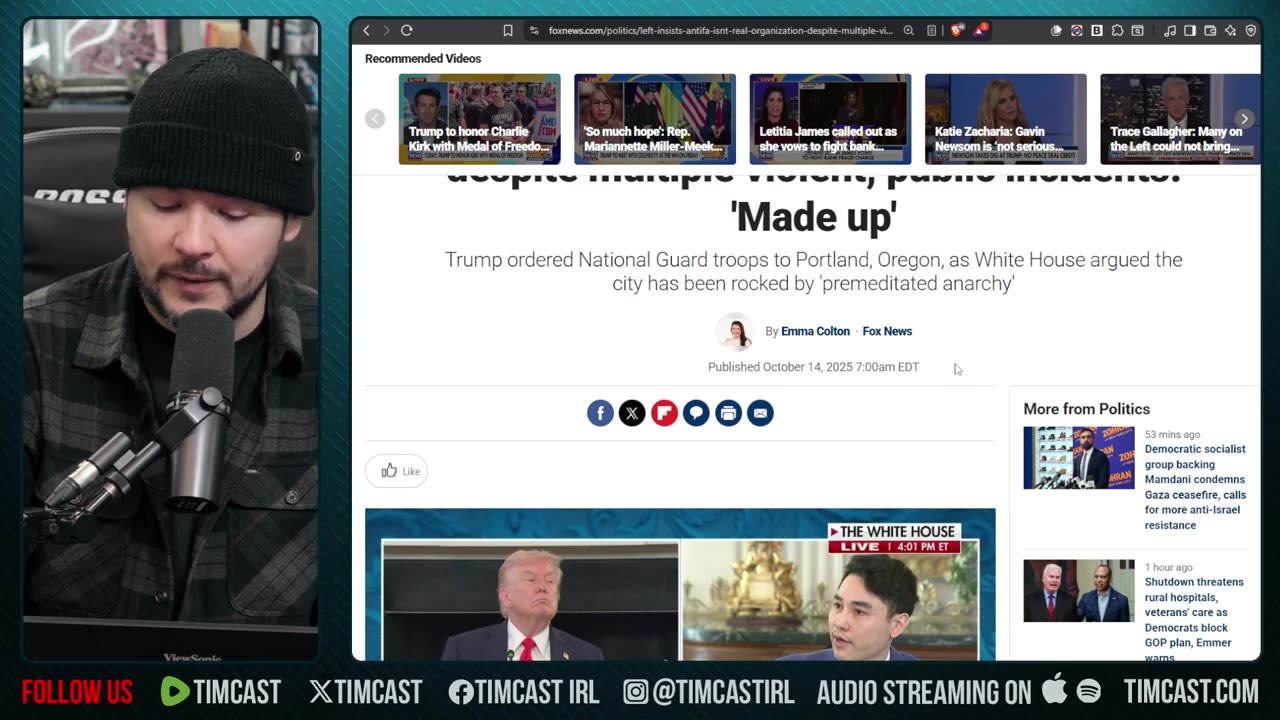Click the Mamdani story thumbnail image
The width and height of the screenshot is (1280, 720).
1079,458
